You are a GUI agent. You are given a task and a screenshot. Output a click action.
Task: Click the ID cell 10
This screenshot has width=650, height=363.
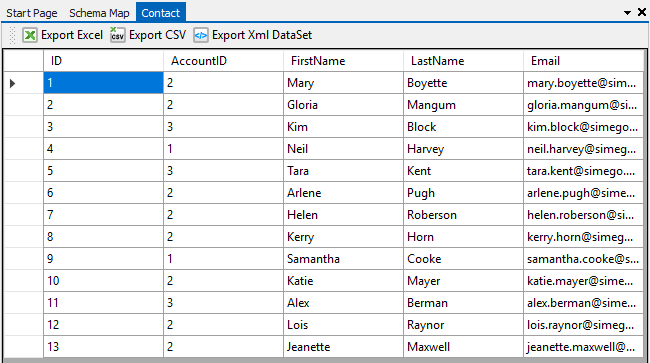(x=103, y=281)
